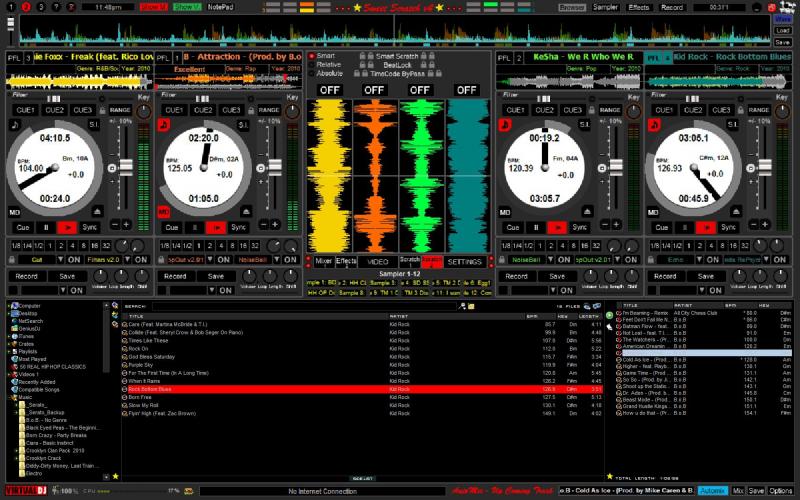Expand the Playlists node in the browser tree
Viewport: 800px width, 500px height.
[10, 352]
